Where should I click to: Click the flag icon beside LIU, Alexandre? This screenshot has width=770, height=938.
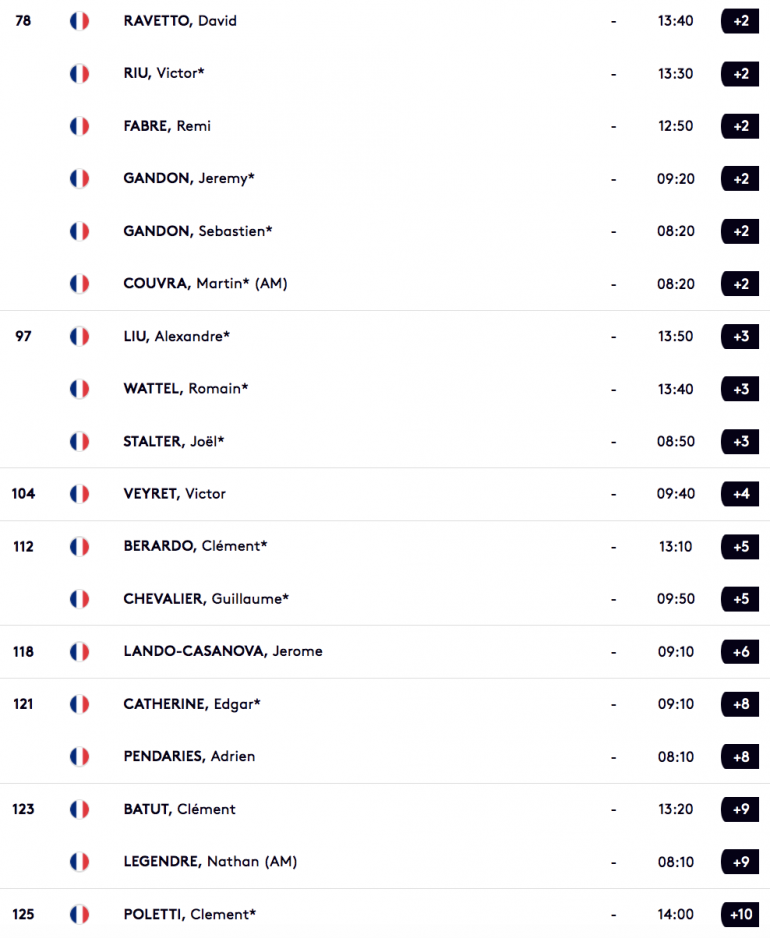[80, 336]
